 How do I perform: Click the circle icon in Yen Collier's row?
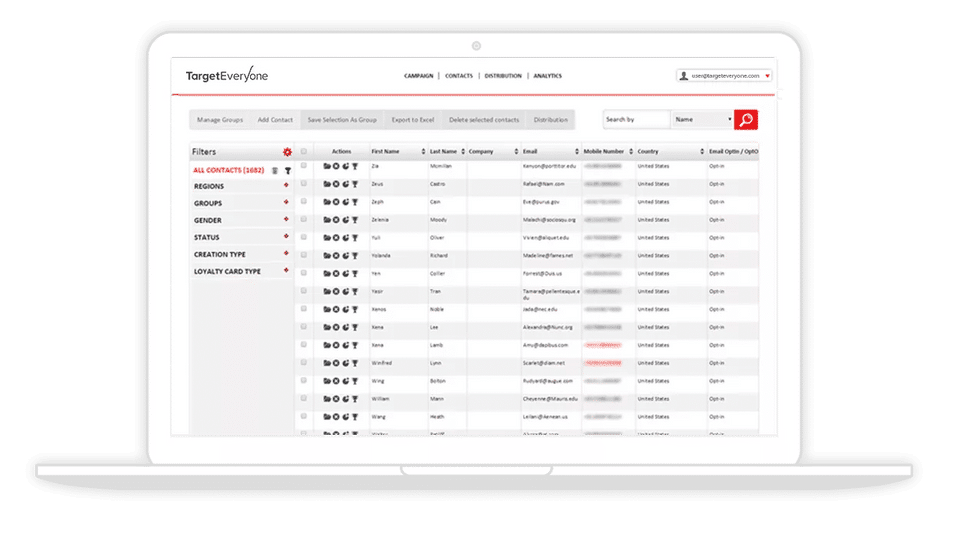click(x=336, y=273)
